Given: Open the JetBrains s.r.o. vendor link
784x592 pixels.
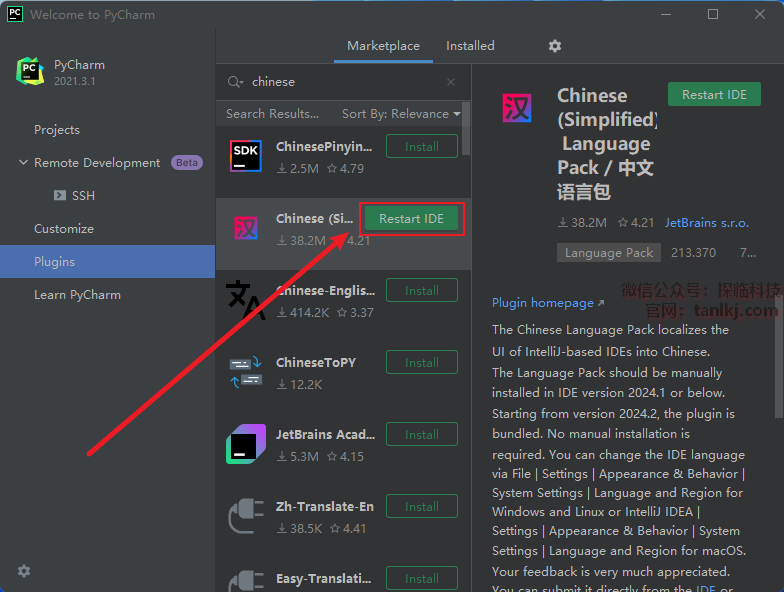Looking at the screenshot, I should (706, 223).
